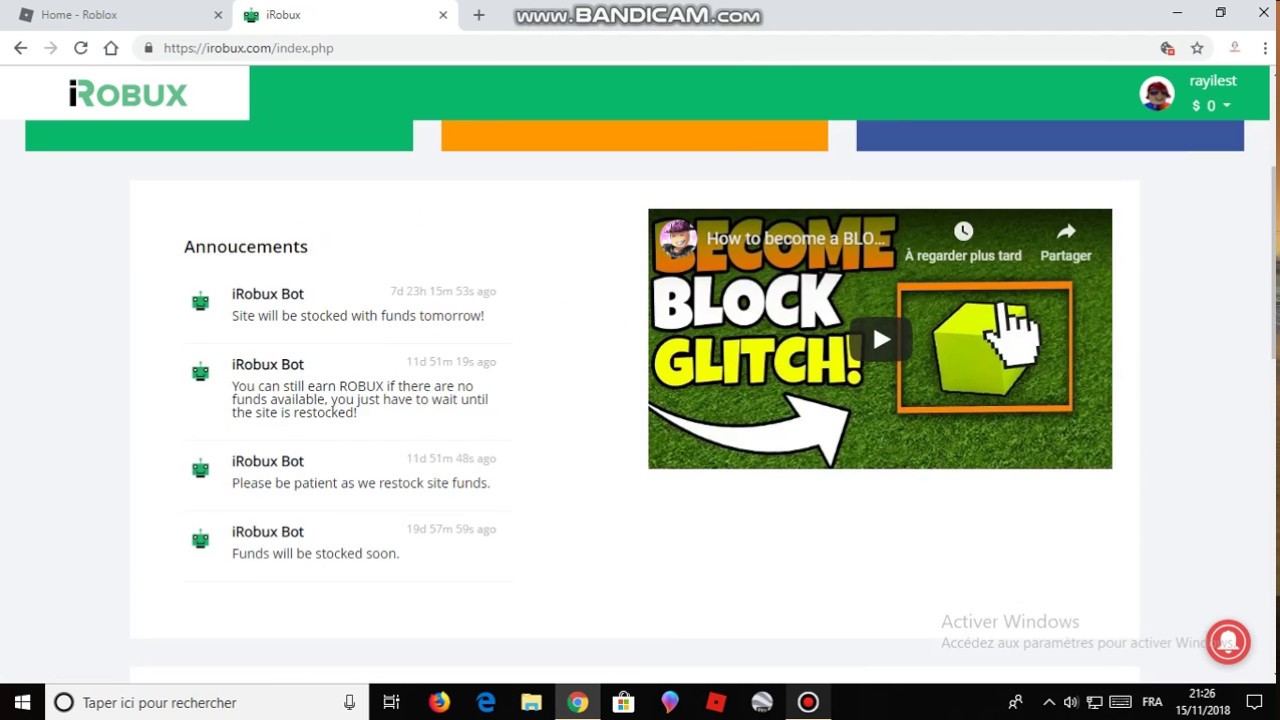This screenshot has width=1280, height=720.
Task: Click the bot avatar next to 'Funds will be stocked soon.'
Action: pyautogui.click(x=201, y=540)
